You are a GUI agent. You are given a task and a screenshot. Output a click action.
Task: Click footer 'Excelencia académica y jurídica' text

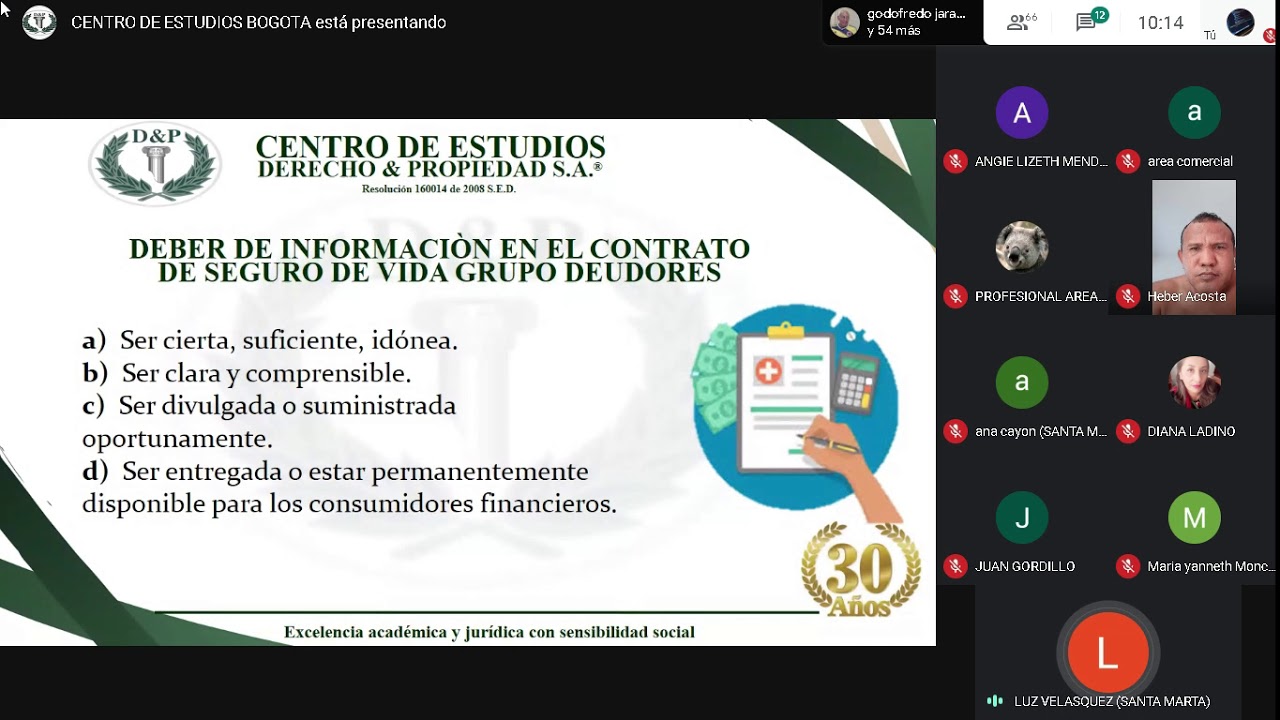coord(489,632)
